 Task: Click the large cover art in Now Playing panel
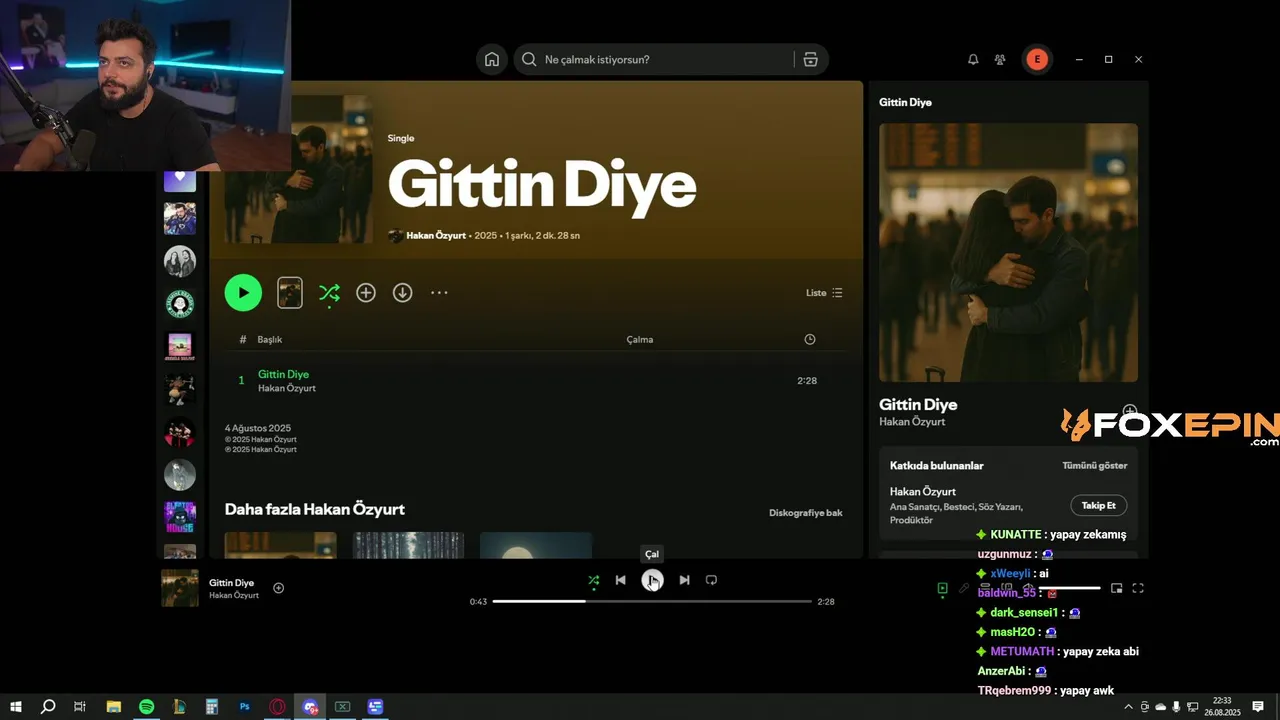click(1008, 252)
